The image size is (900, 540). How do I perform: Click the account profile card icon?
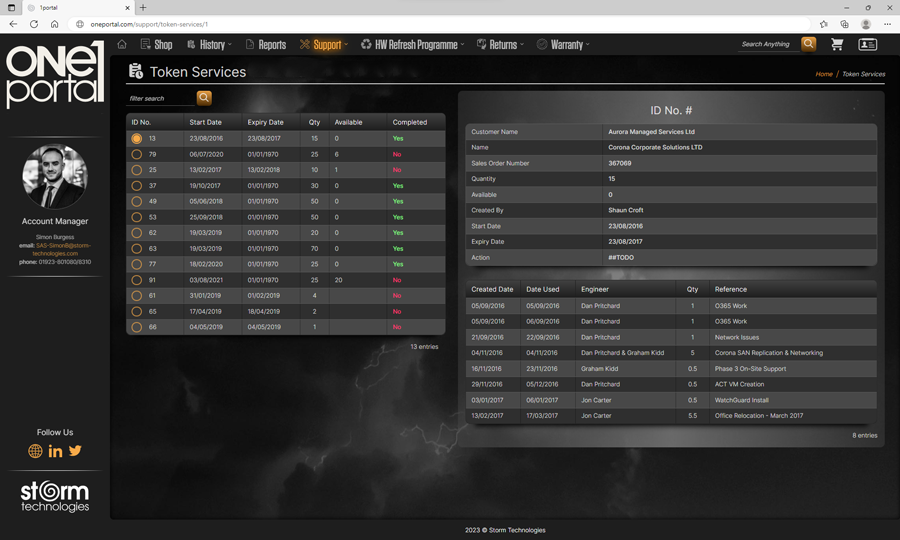[x=867, y=45]
